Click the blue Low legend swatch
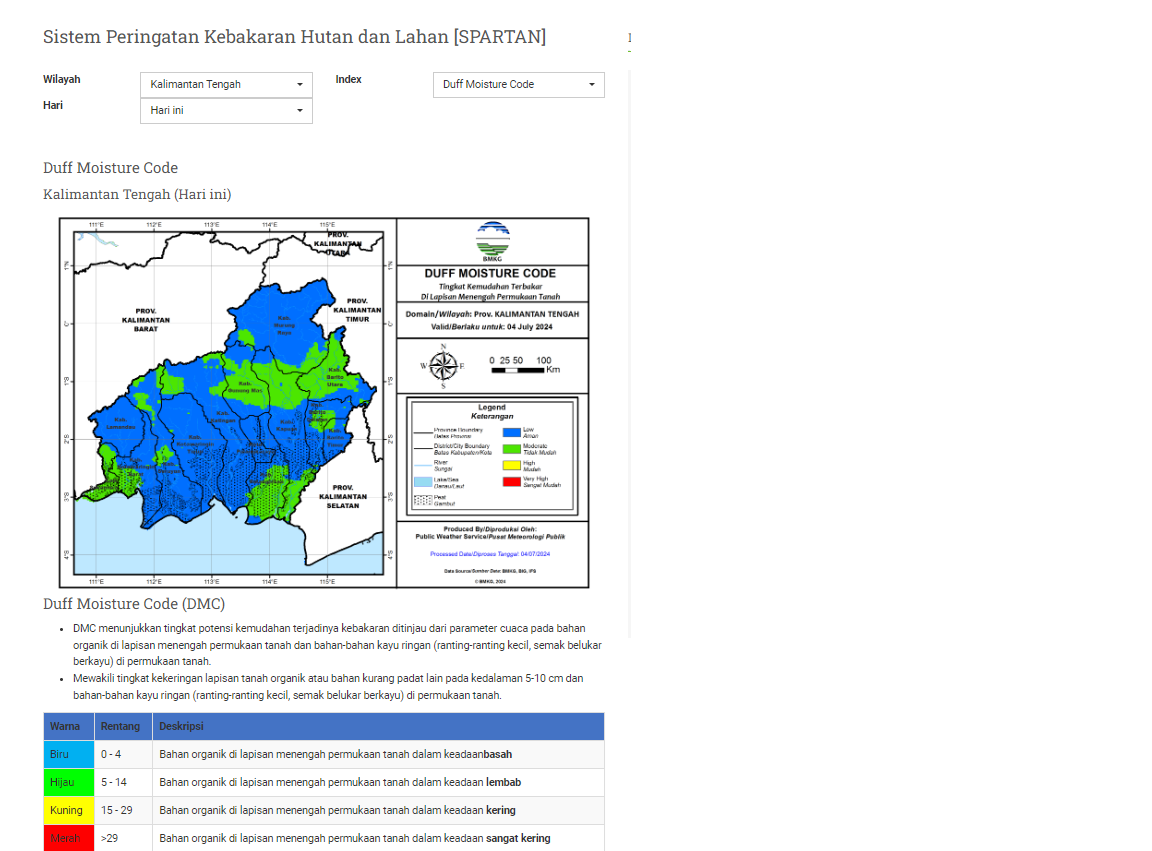The width and height of the screenshot is (1152, 851). click(x=511, y=433)
